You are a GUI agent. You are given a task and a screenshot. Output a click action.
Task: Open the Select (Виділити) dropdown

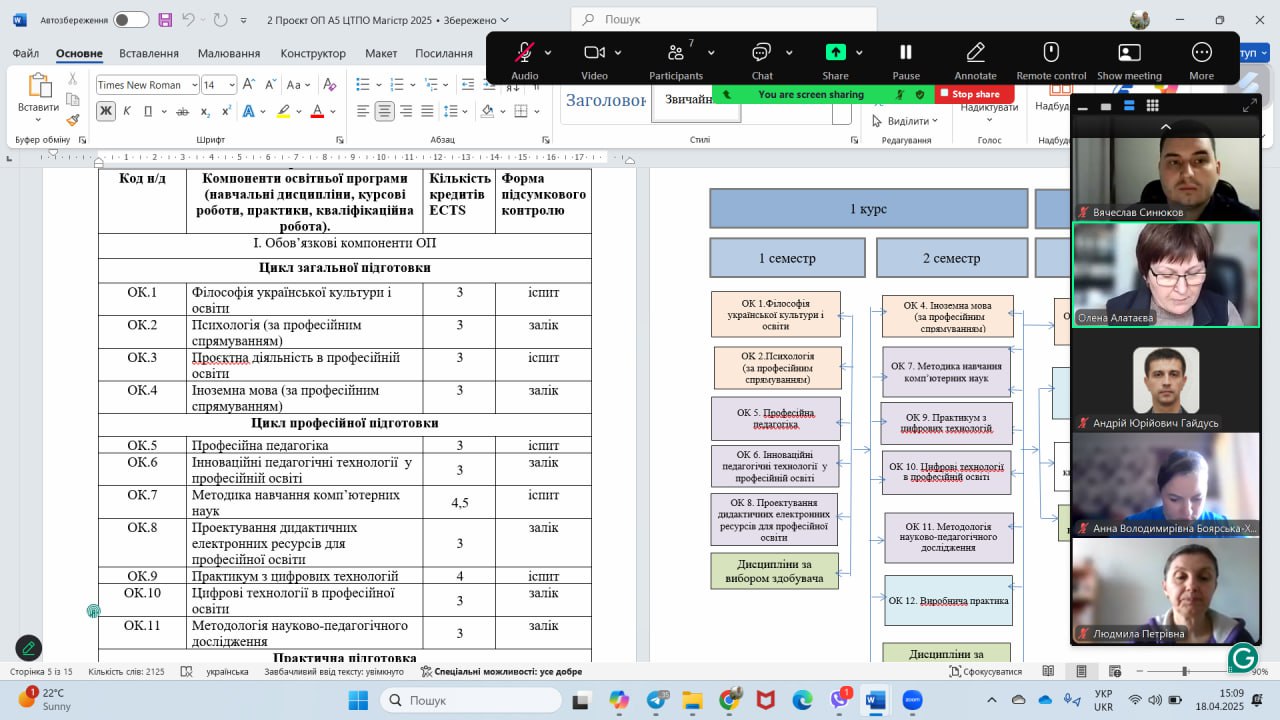[x=905, y=121]
